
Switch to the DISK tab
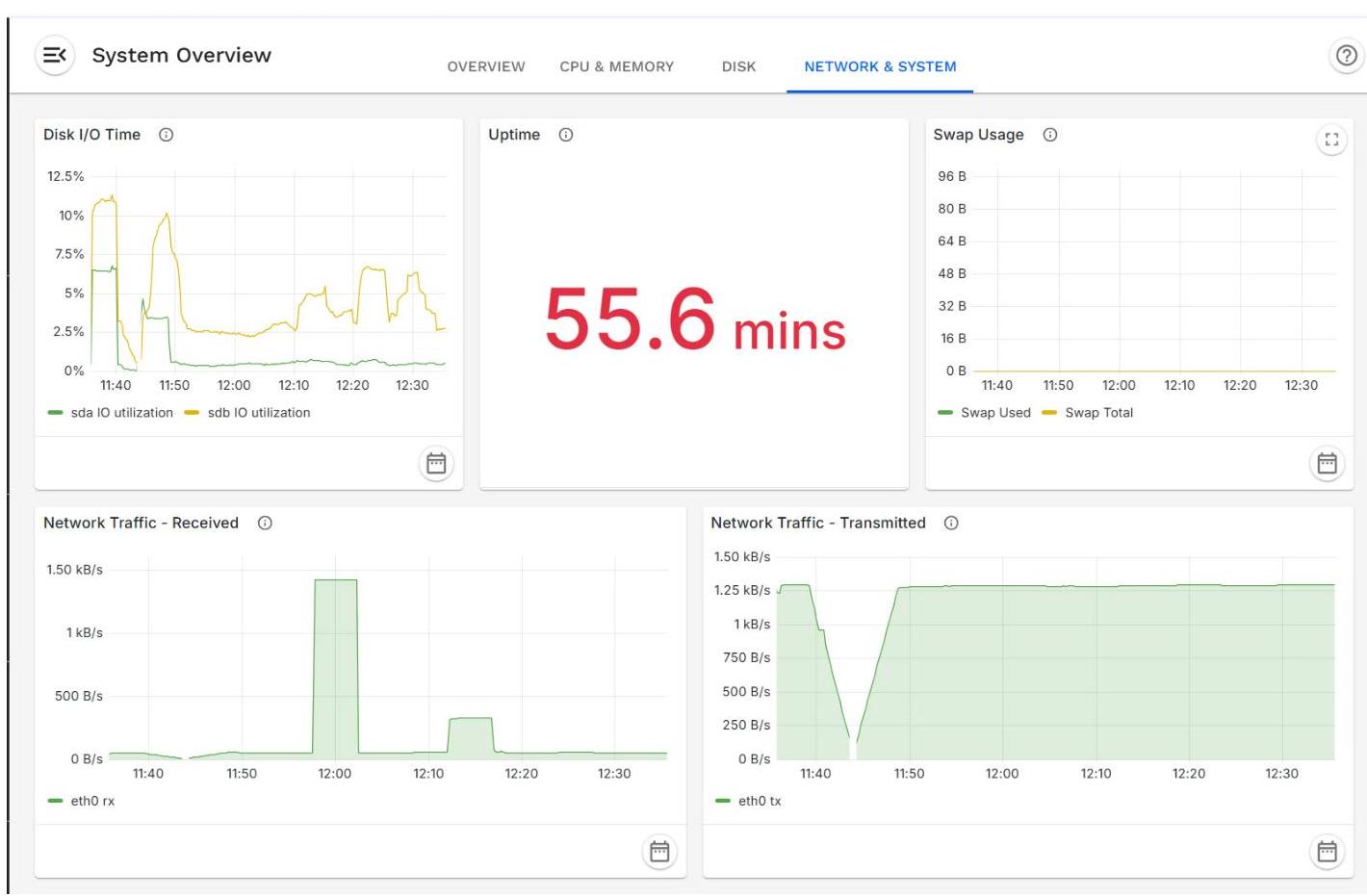click(x=739, y=66)
